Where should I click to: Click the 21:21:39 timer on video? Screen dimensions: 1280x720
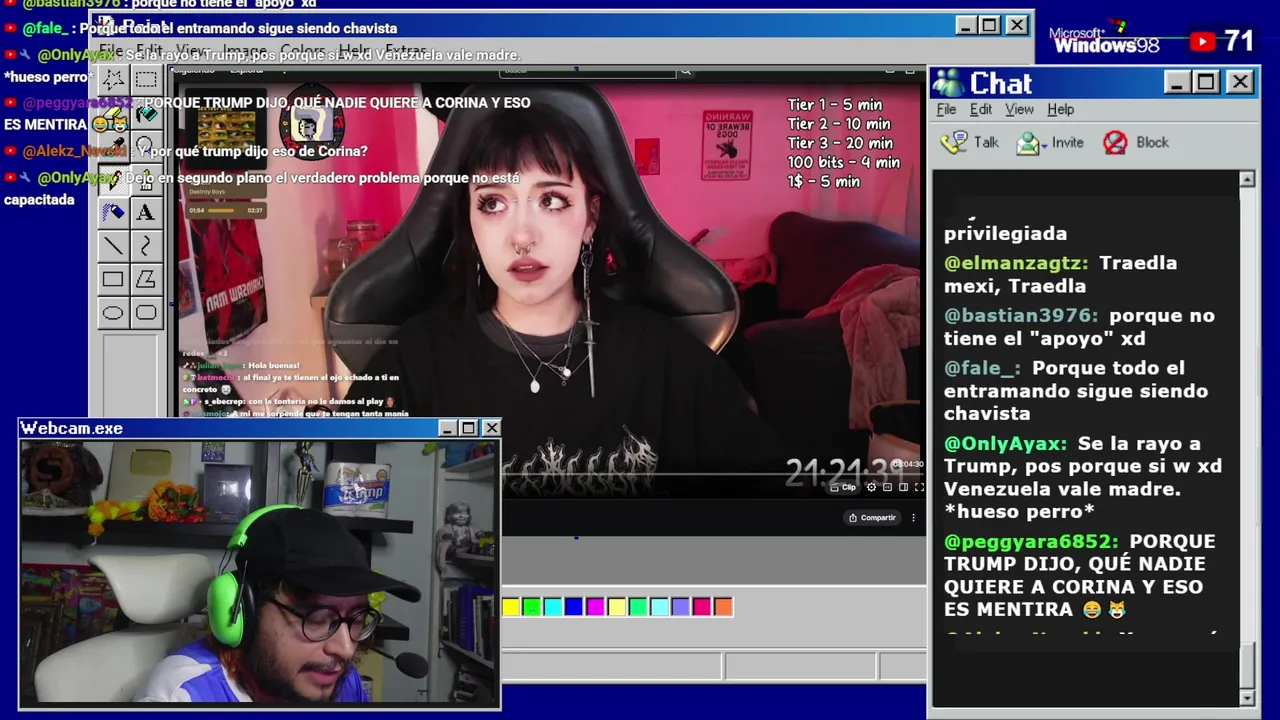846,471
